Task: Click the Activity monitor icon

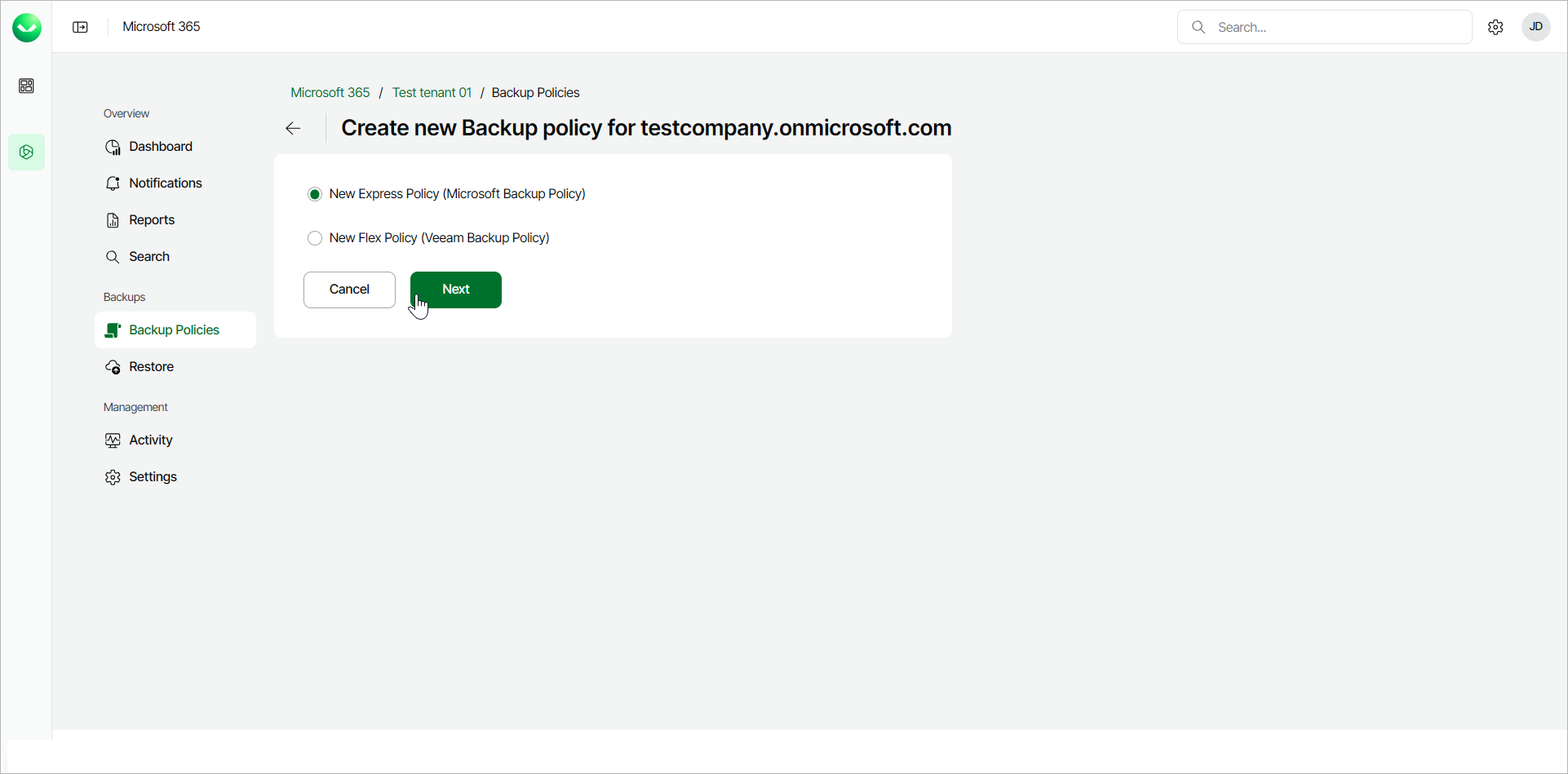Action: 113,440
